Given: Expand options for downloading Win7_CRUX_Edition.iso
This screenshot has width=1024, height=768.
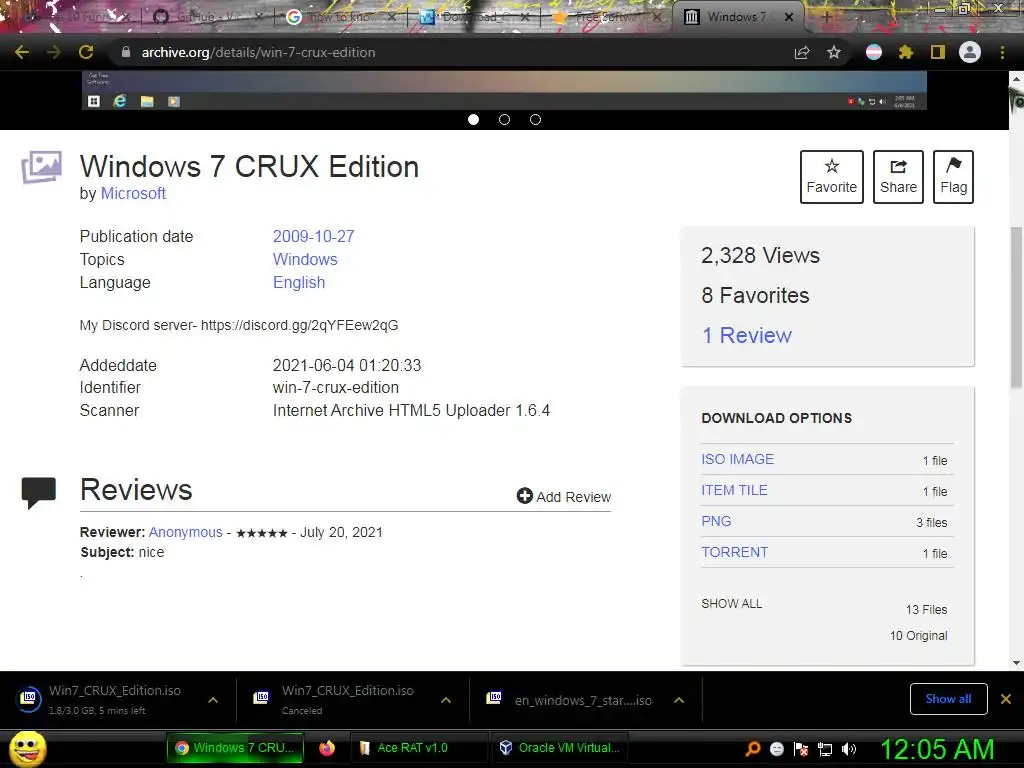Looking at the screenshot, I should [x=213, y=700].
